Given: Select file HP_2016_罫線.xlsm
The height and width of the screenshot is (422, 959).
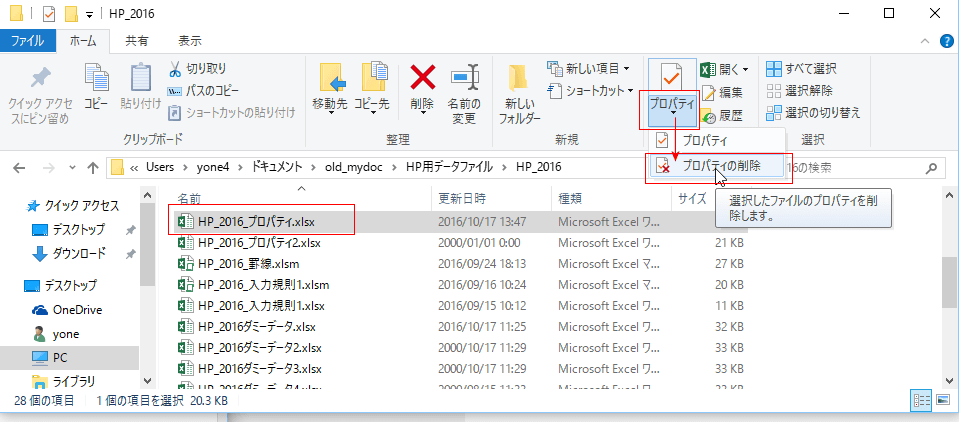Looking at the screenshot, I should click(x=238, y=264).
